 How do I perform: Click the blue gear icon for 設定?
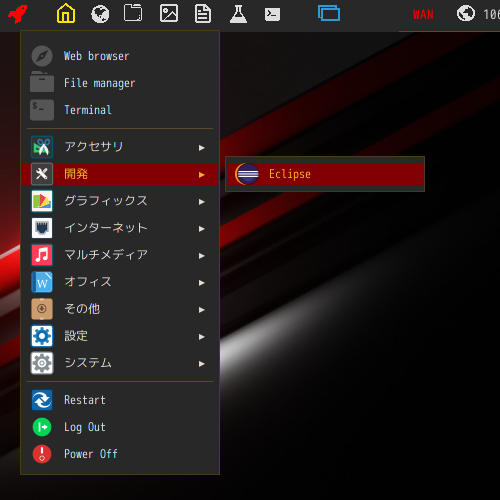point(42,336)
